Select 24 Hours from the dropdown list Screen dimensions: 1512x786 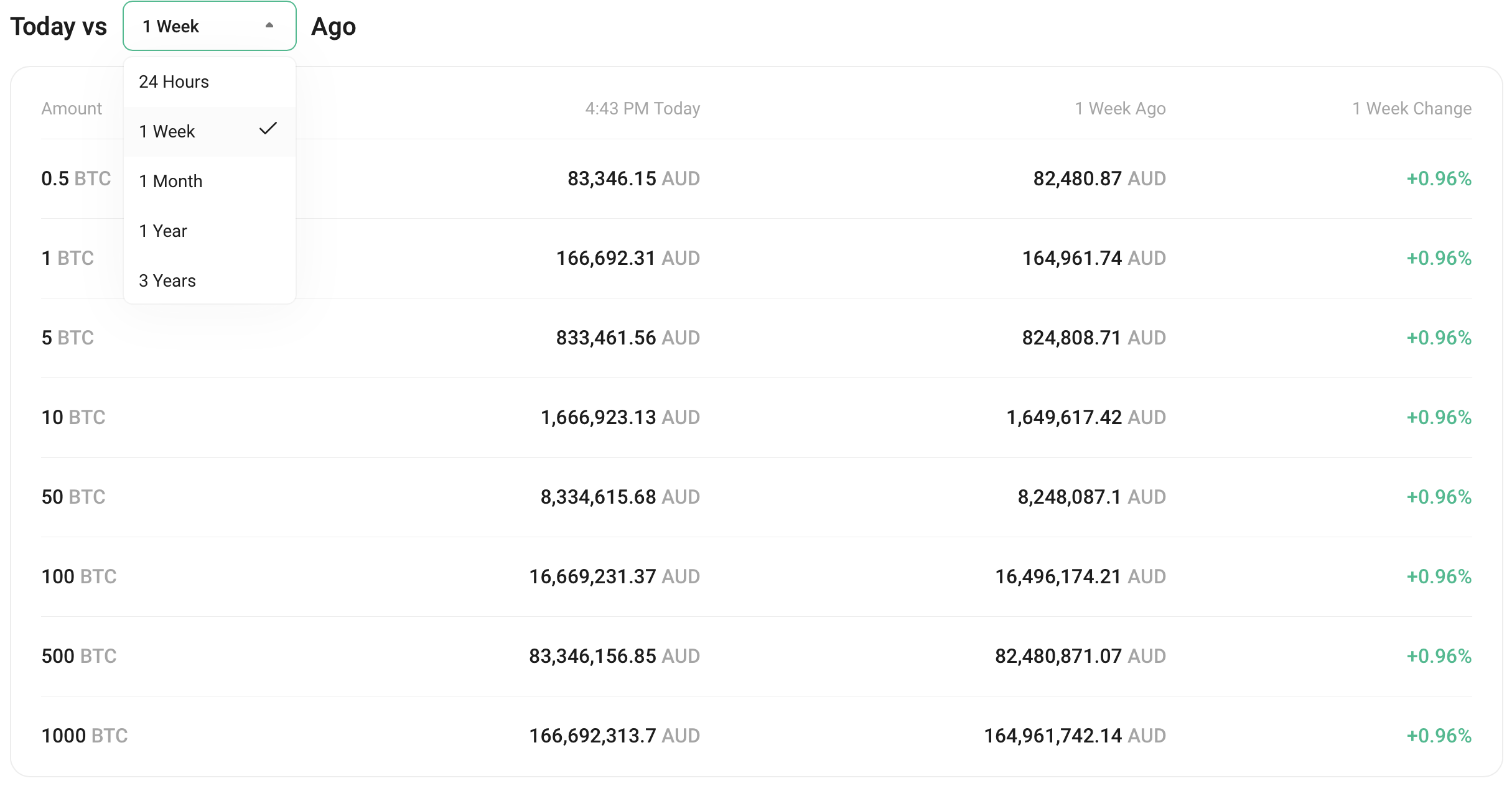point(174,81)
